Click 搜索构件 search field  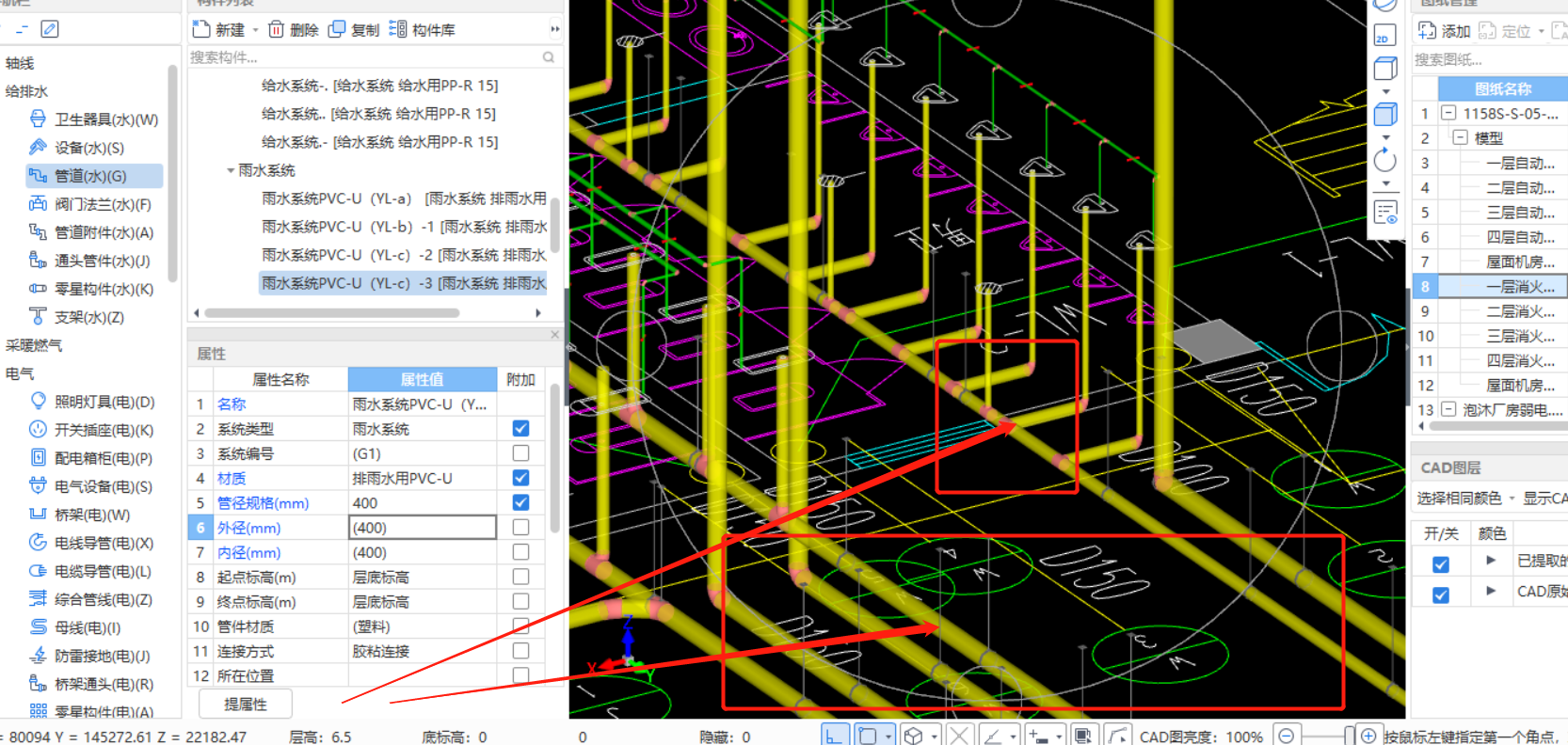coord(374,57)
